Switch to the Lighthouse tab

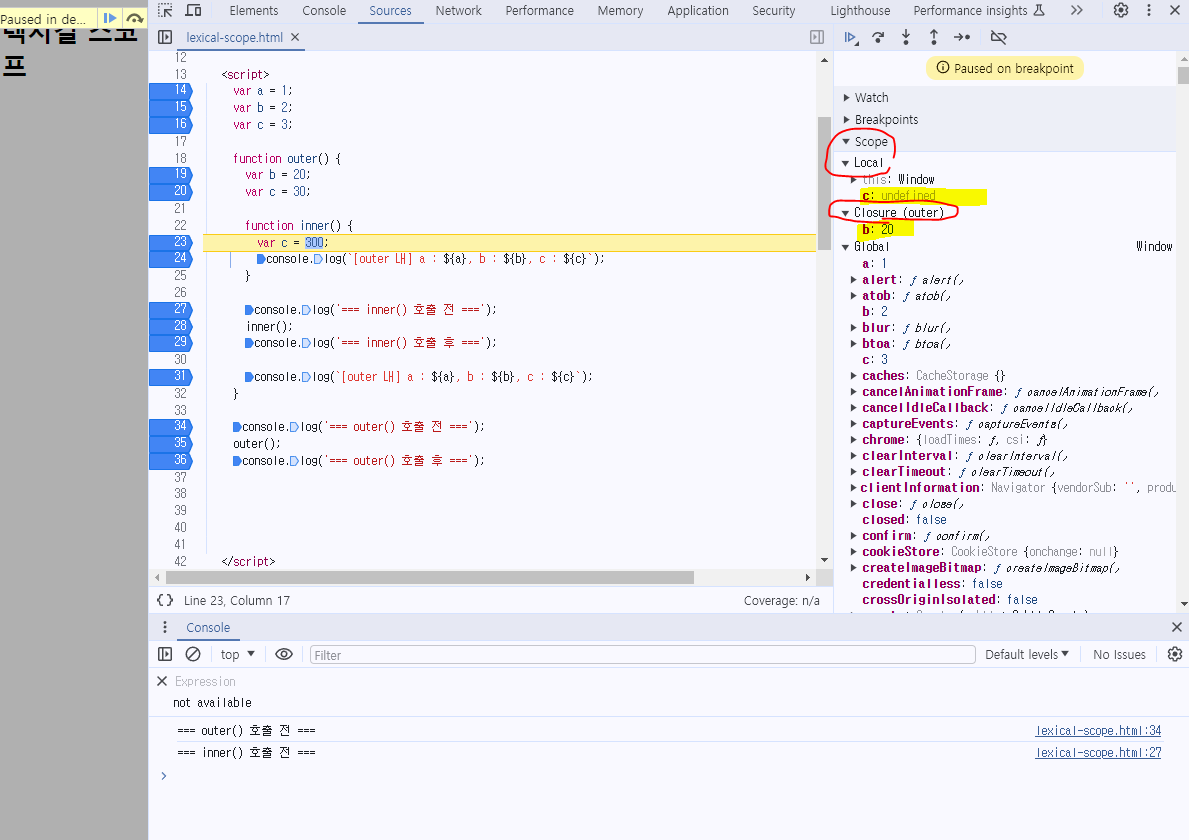pos(860,11)
